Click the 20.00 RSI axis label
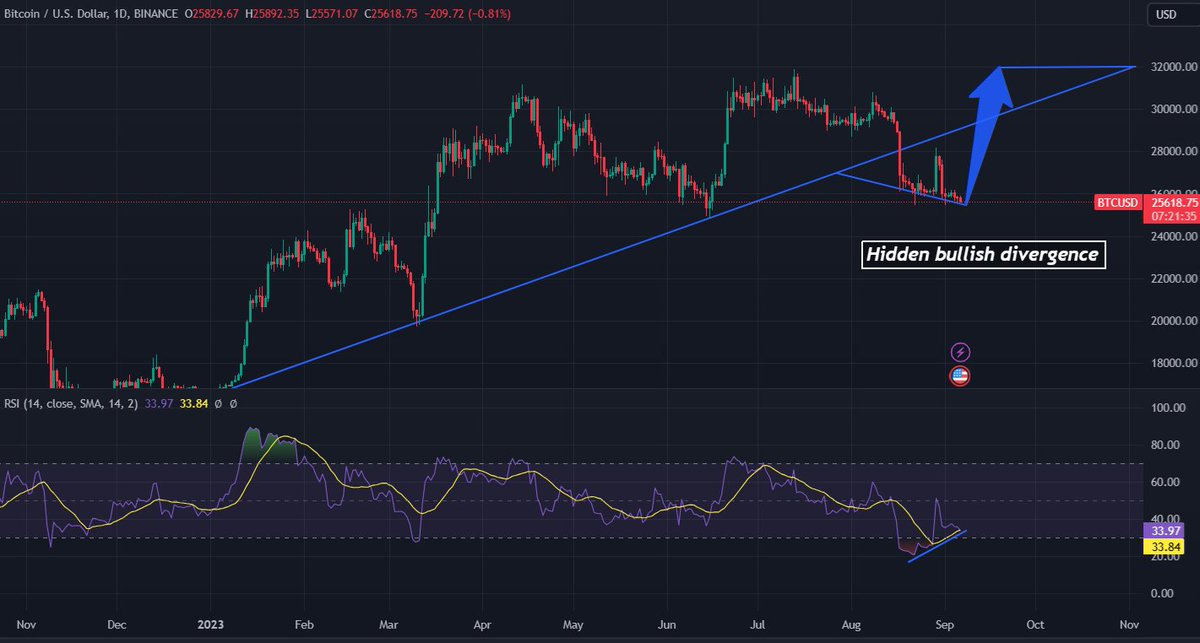The height and width of the screenshot is (643, 1200). [1166, 556]
